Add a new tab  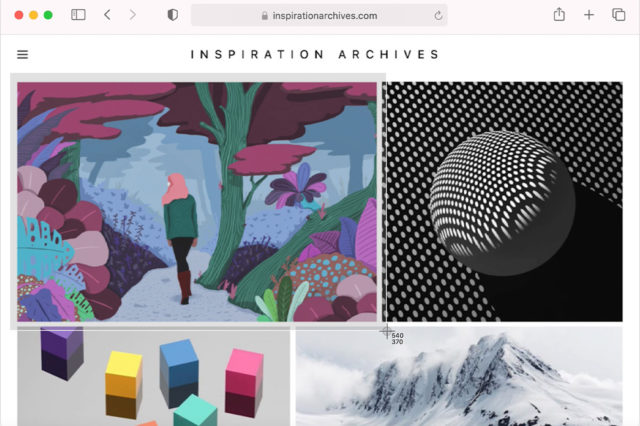pyautogui.click(x=589, y=15)
